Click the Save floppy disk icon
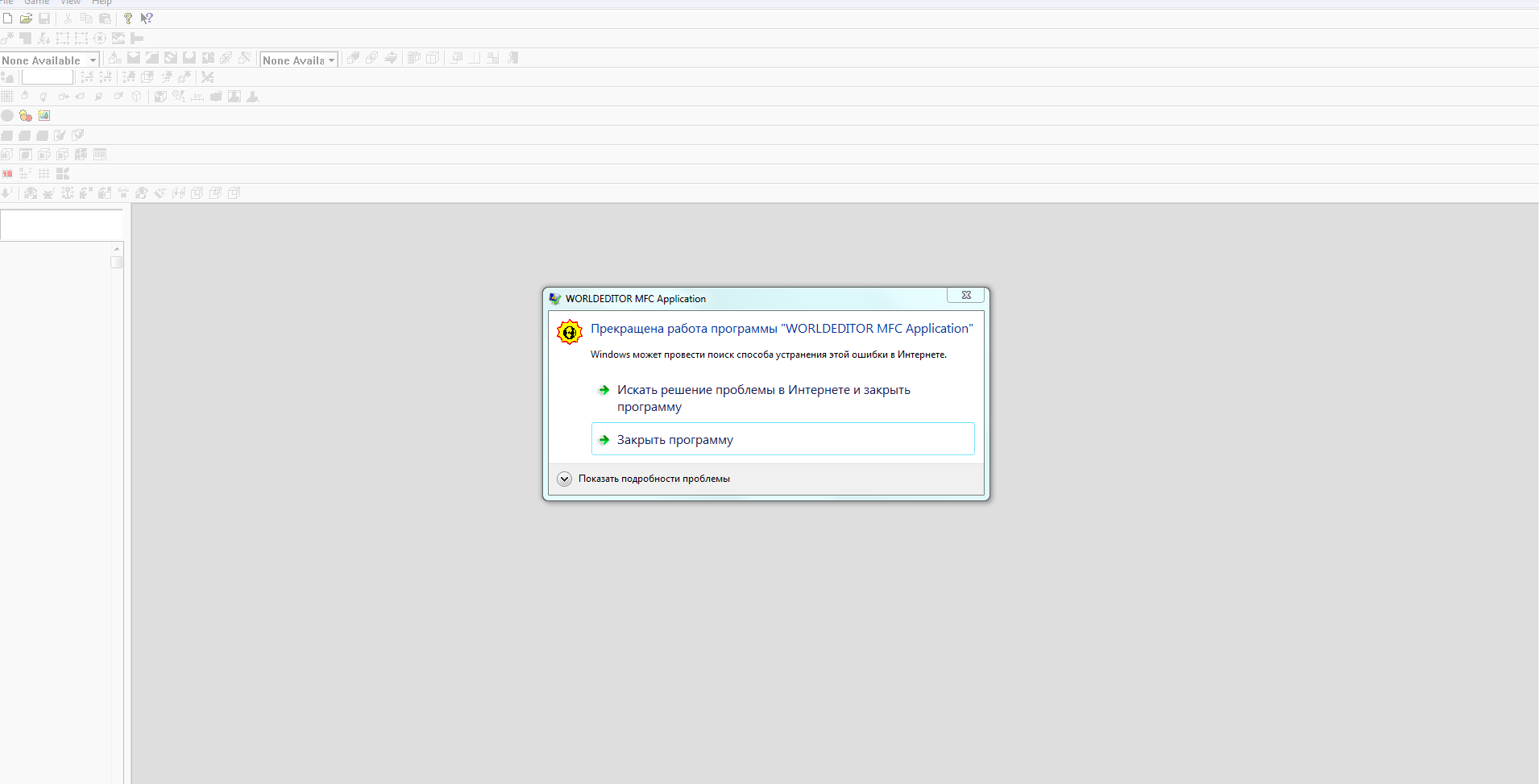Image resolution: width=1539 pixels, height=784 pixels. coord(44,18)
